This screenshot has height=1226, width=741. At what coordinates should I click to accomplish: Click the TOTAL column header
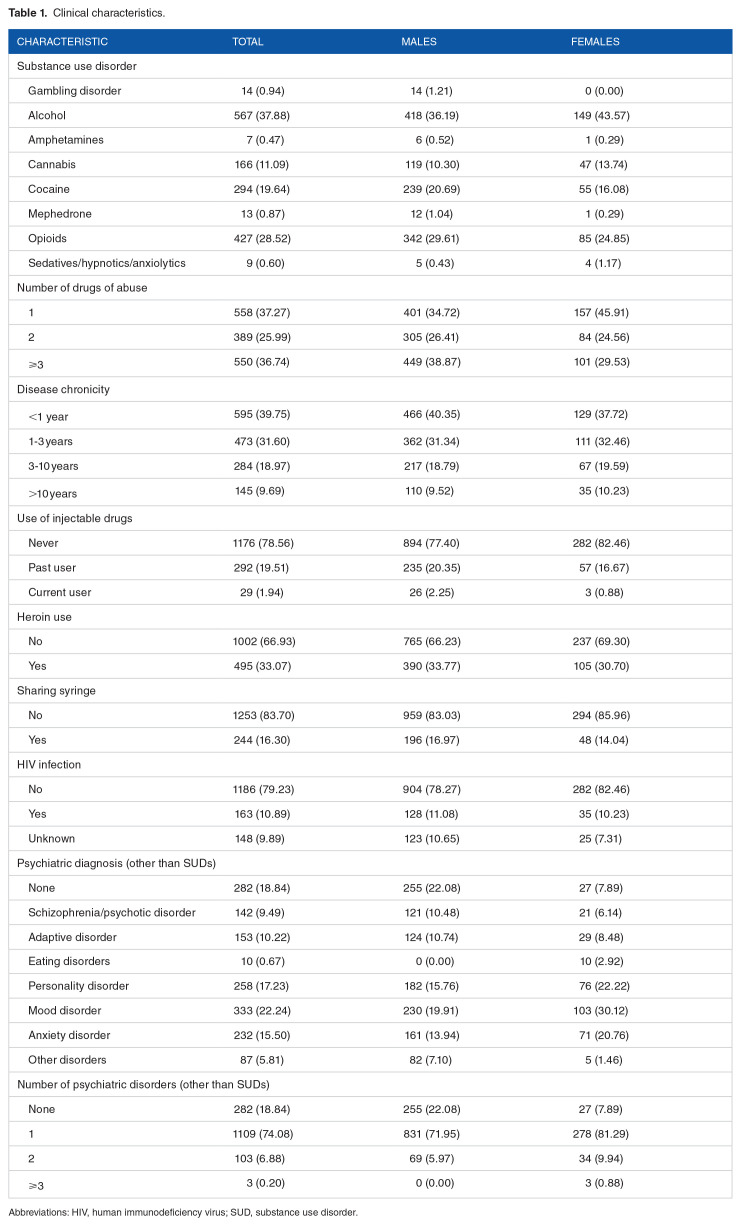[248, 42]
